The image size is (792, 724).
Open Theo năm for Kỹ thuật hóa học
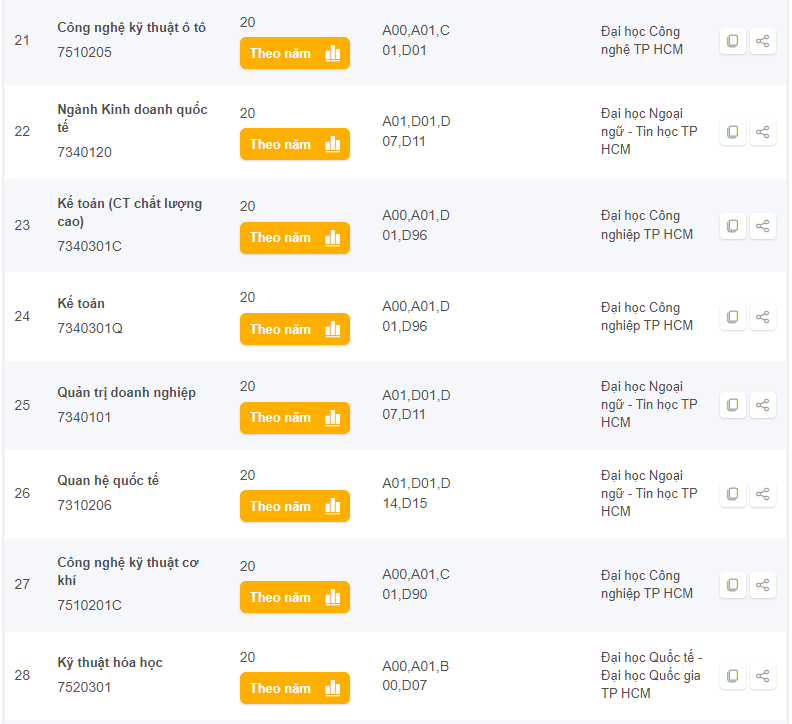(295, 688)
